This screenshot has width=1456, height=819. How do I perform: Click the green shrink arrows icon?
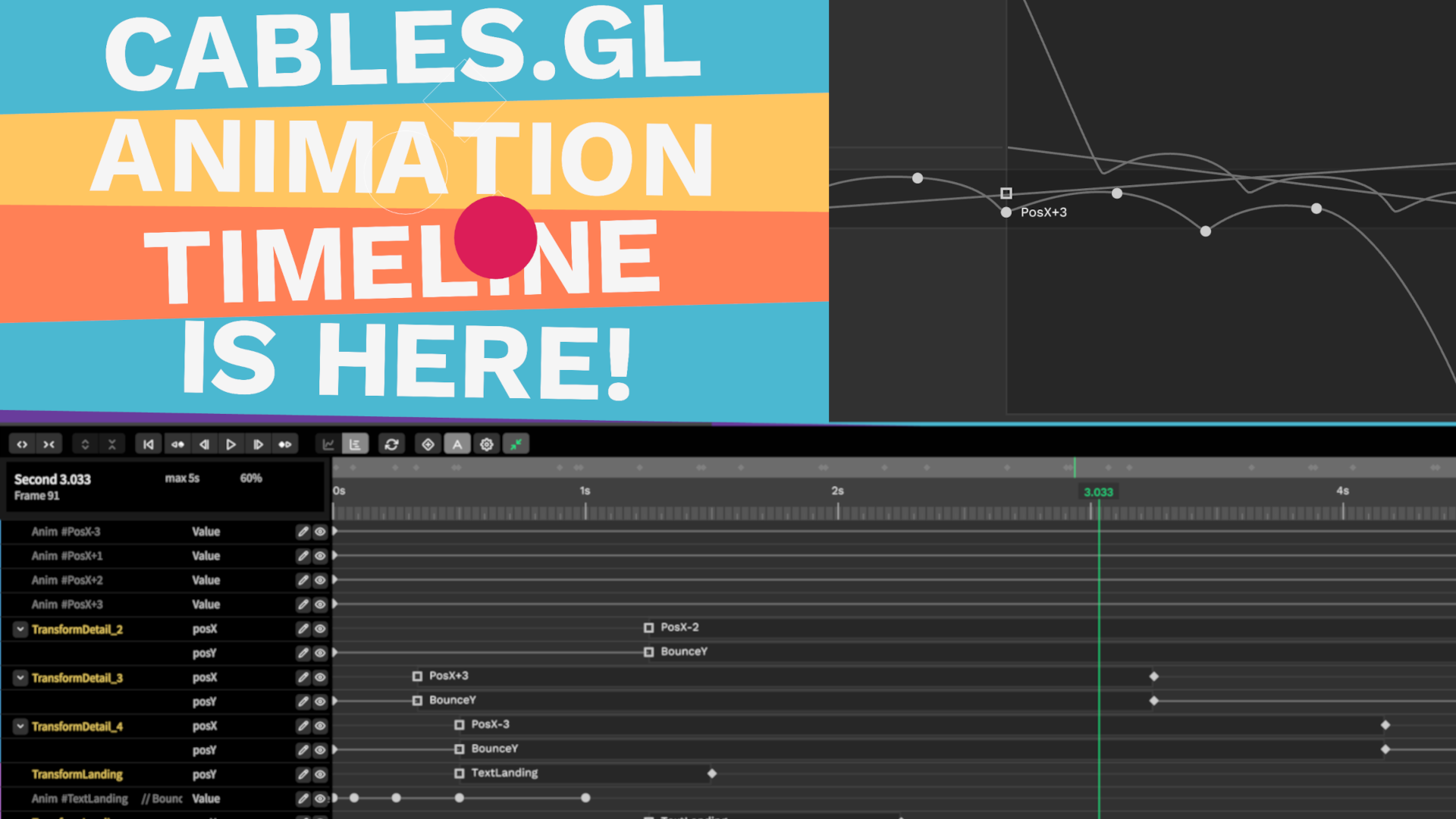[x=516, y=444]
